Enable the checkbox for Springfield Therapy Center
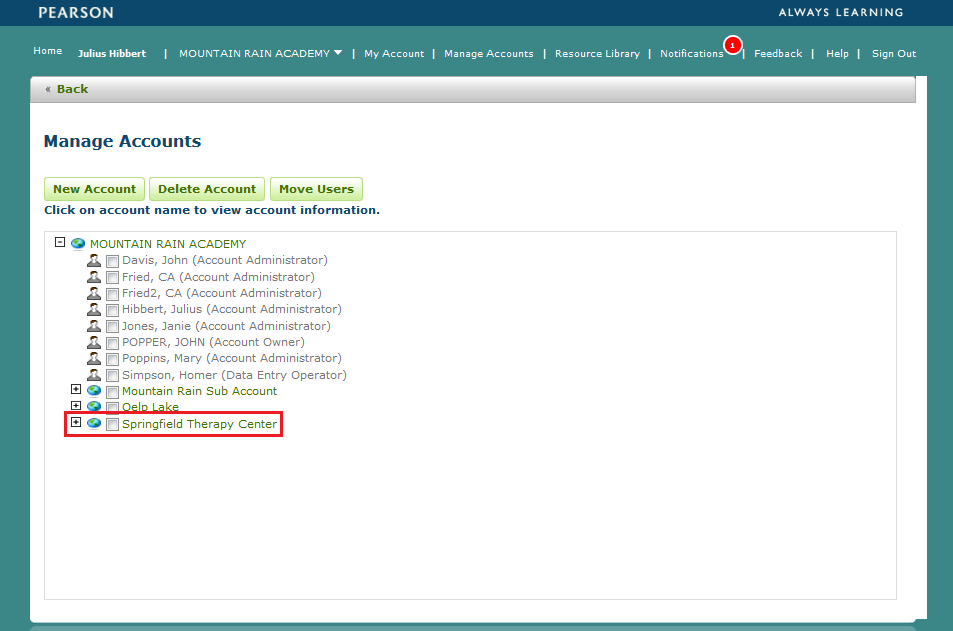 (x=112, y=423)
